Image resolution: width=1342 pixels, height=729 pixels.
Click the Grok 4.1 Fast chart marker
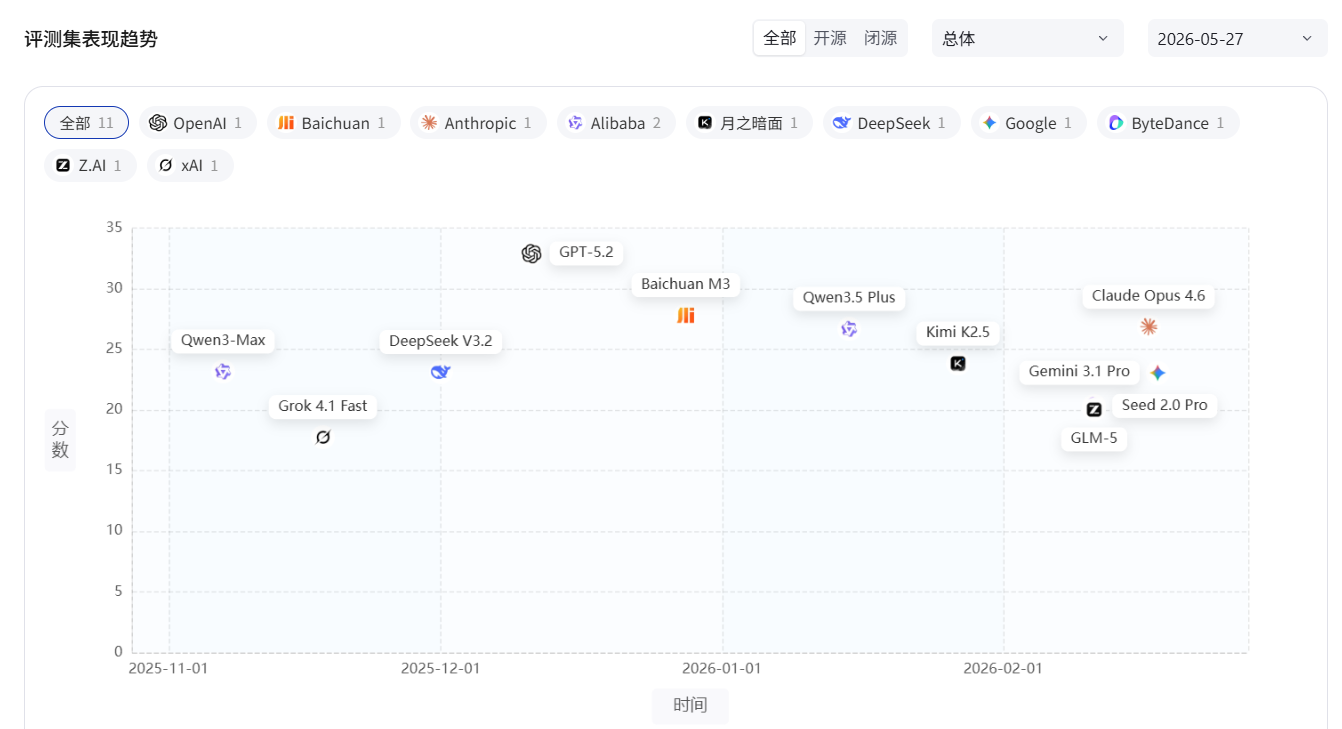pyautogui.click(x=323, y=437)
